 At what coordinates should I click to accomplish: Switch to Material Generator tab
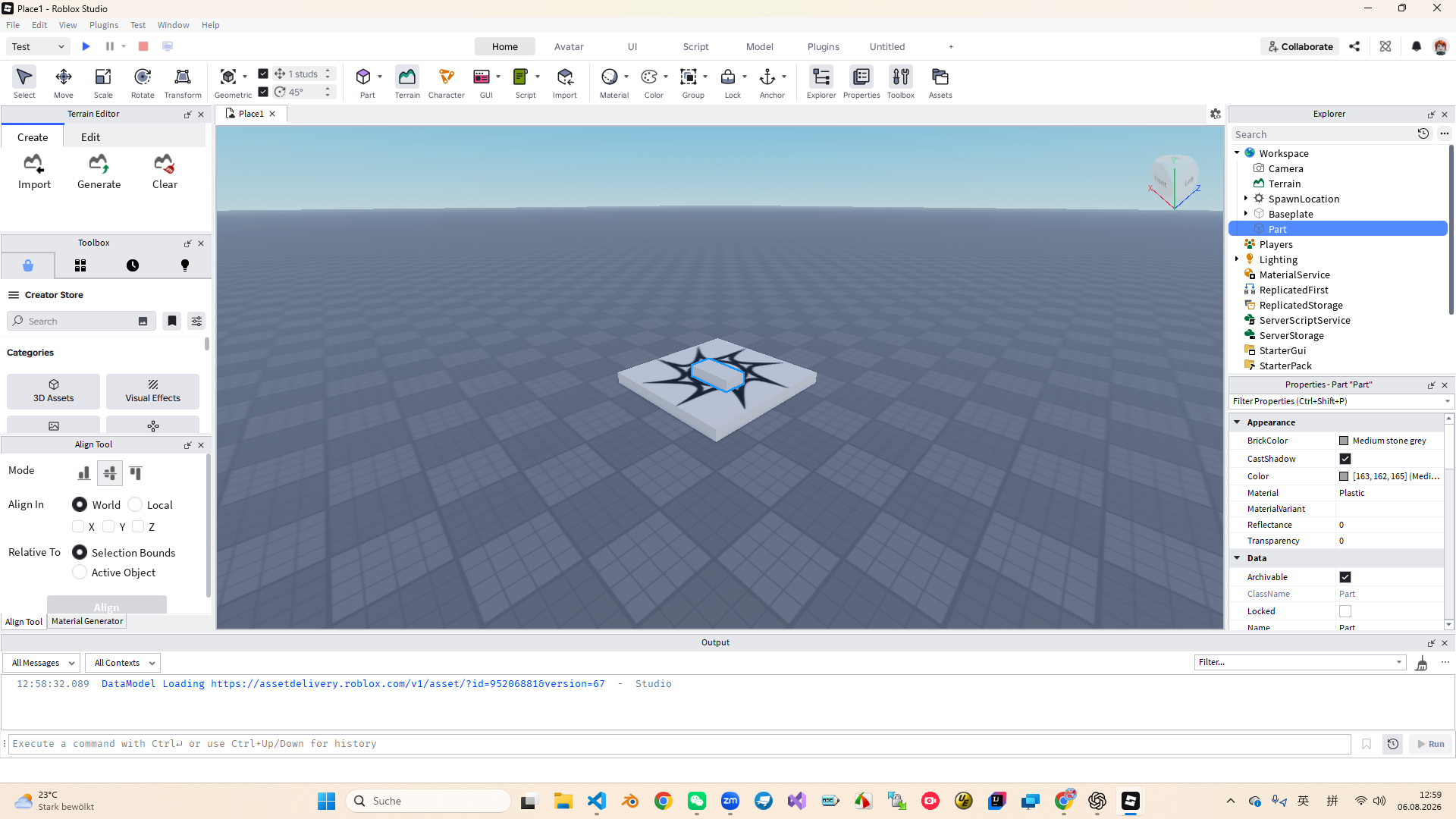pyautogui.click(x=87, y=621)
